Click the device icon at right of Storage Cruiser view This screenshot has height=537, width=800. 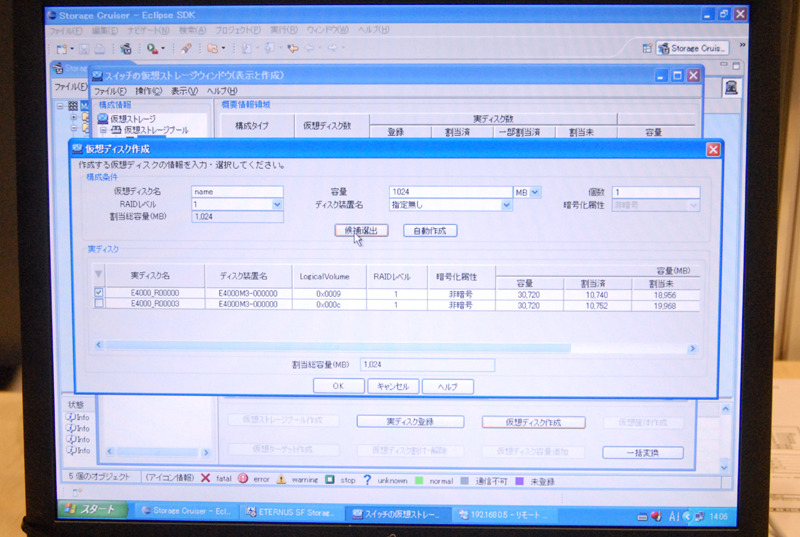(x=731, y=88)
